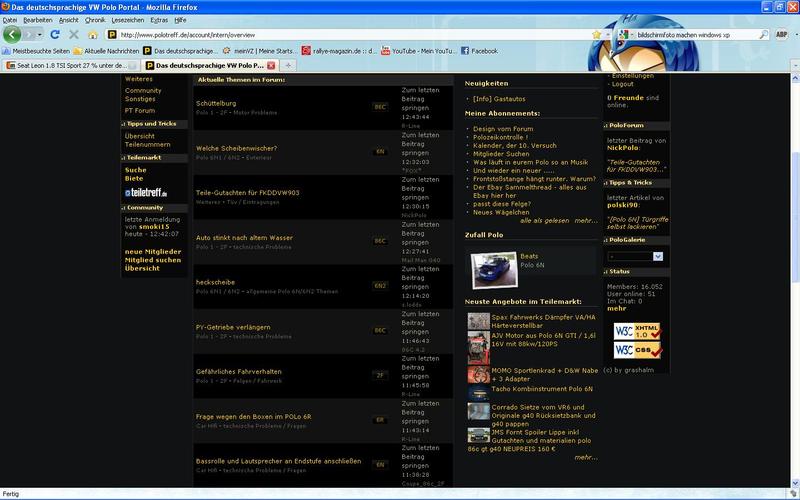Click alle als gelesen link
The image size is (800, 500).
[544, 220]
